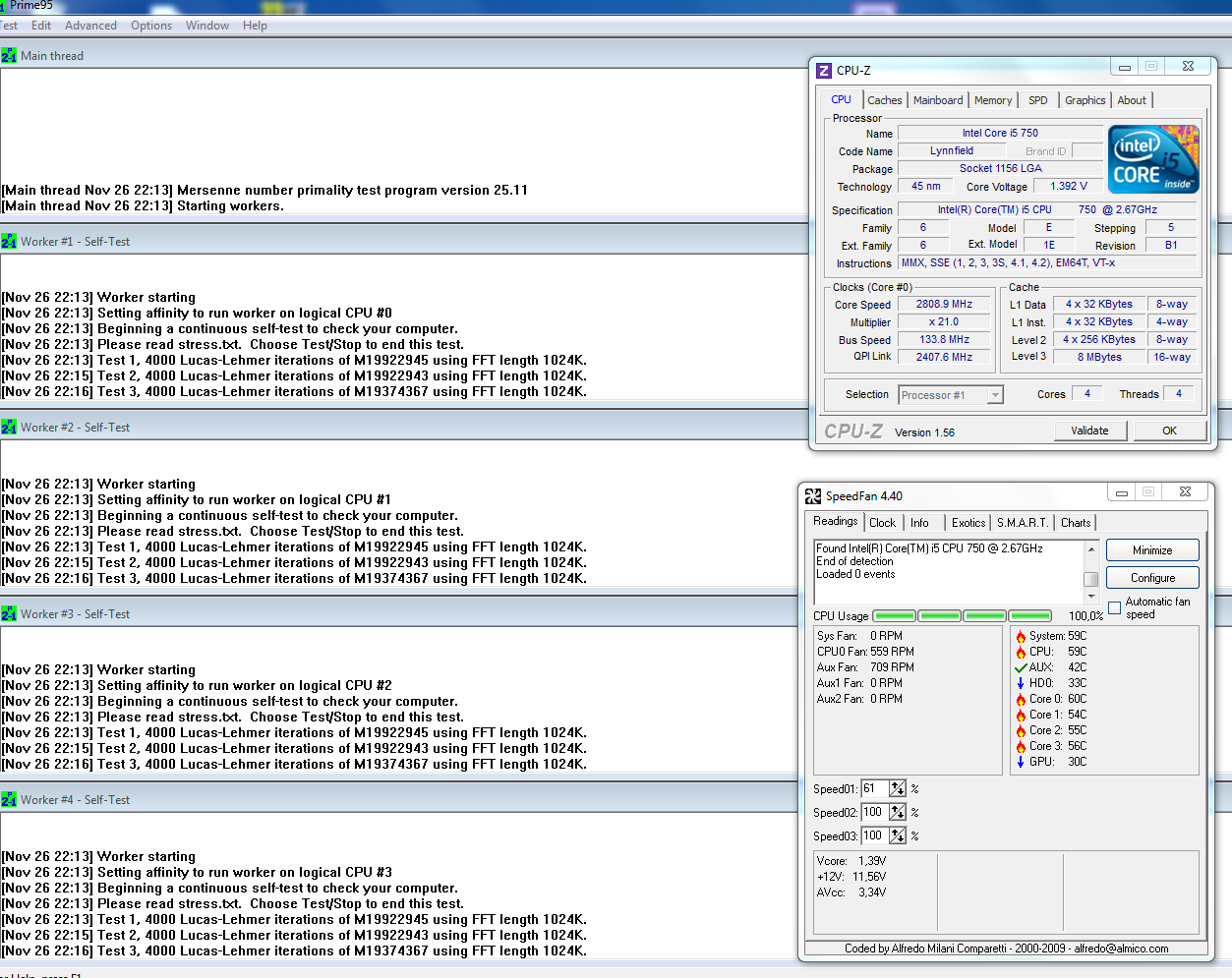Switch to the Mainboard tab in CPU-Z
Screen dimensions: 1232x978
pyautogui.click(x=938, y=100)
